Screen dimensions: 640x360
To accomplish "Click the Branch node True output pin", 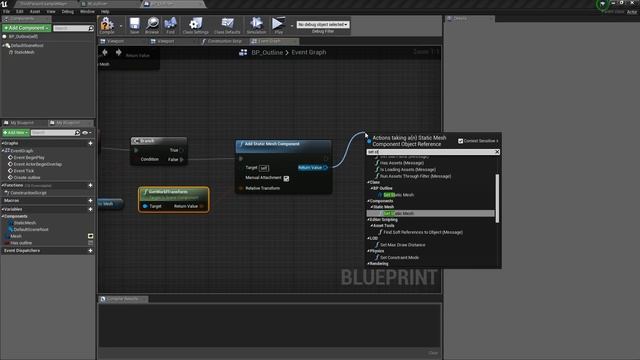I will pos(181,150).
